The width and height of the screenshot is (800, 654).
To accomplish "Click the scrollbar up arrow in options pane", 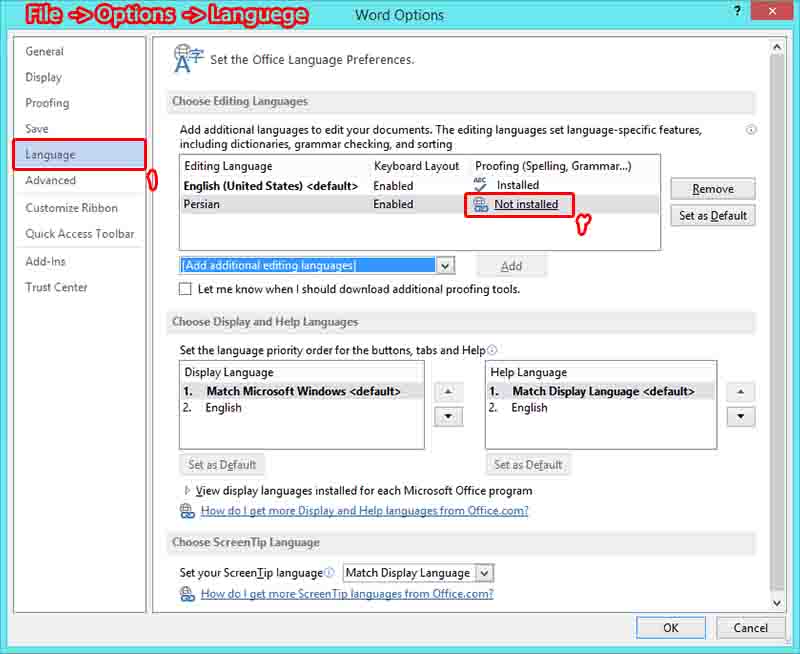I will 777,47.
